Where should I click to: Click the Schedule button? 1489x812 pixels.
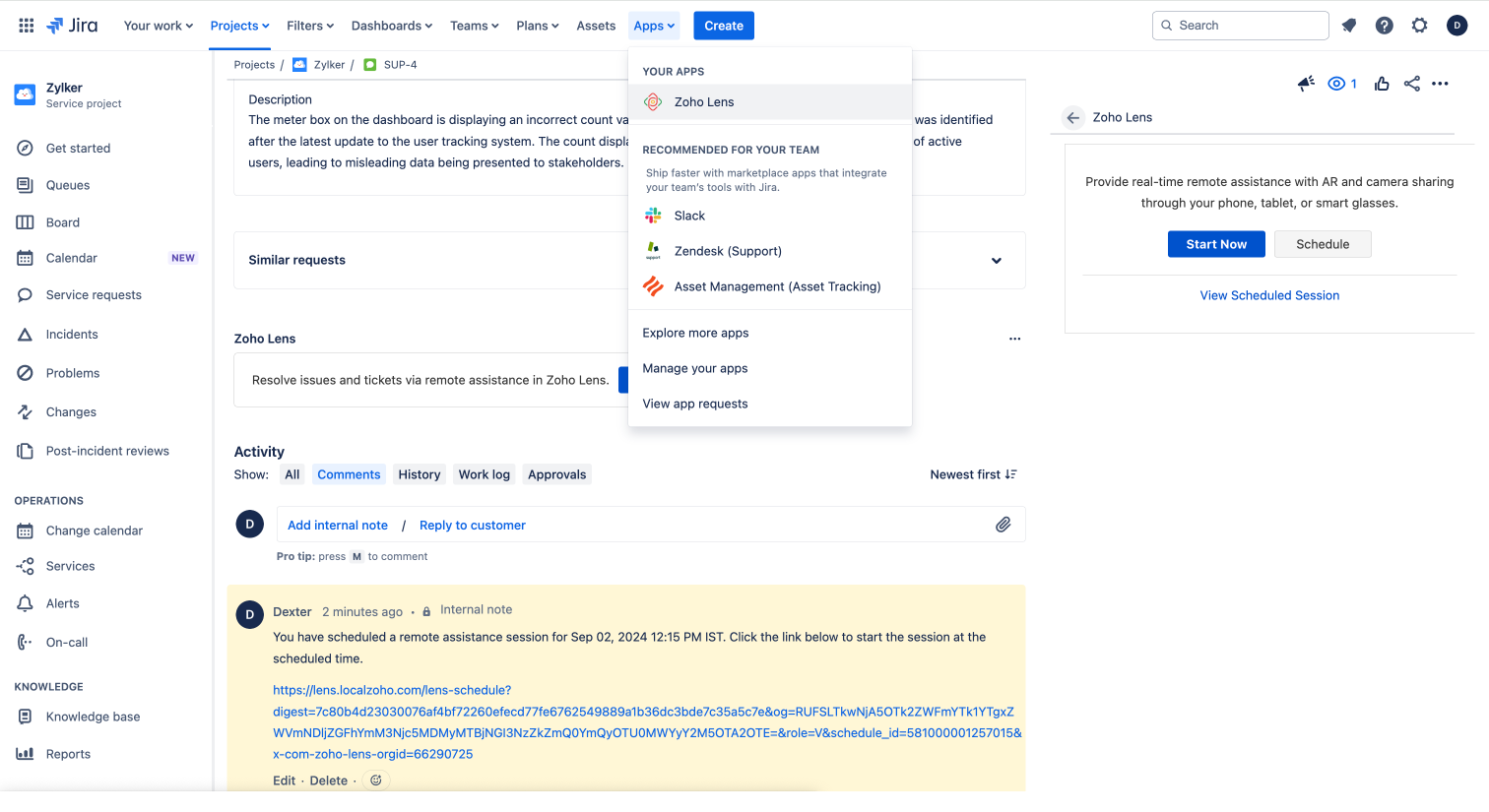coord(1323,244)
